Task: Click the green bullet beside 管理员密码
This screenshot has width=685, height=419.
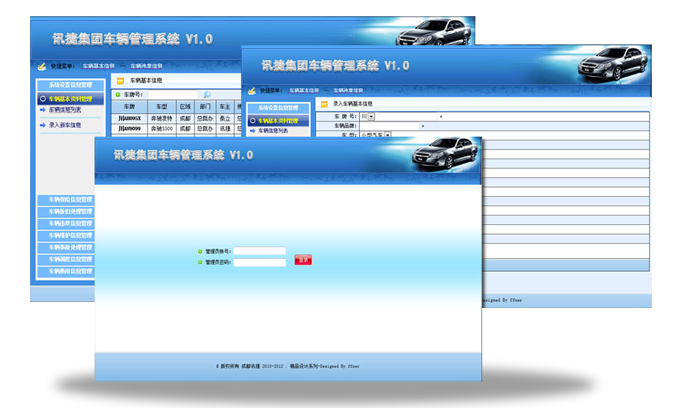Action: (200, 262)
